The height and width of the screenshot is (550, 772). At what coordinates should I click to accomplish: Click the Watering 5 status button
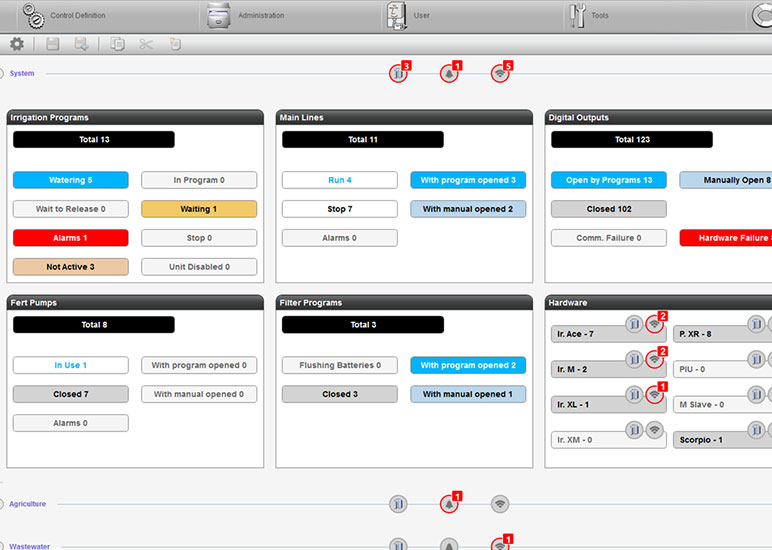click(x=71, y=180)
